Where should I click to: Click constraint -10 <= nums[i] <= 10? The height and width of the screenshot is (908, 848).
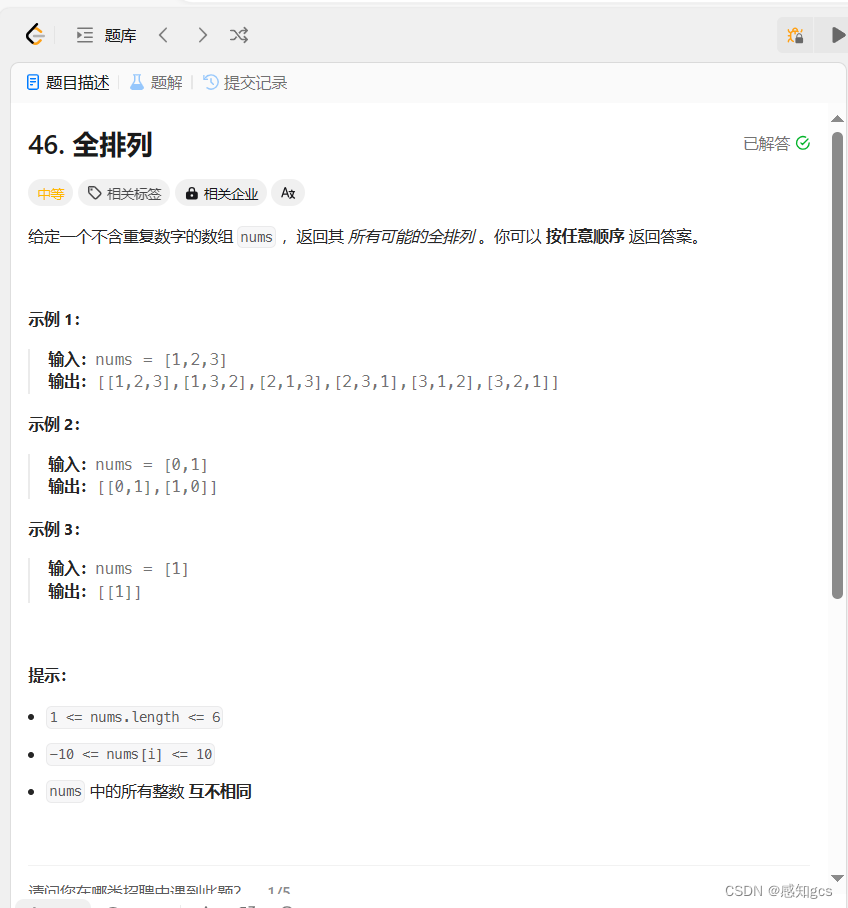tap(130, 755)
